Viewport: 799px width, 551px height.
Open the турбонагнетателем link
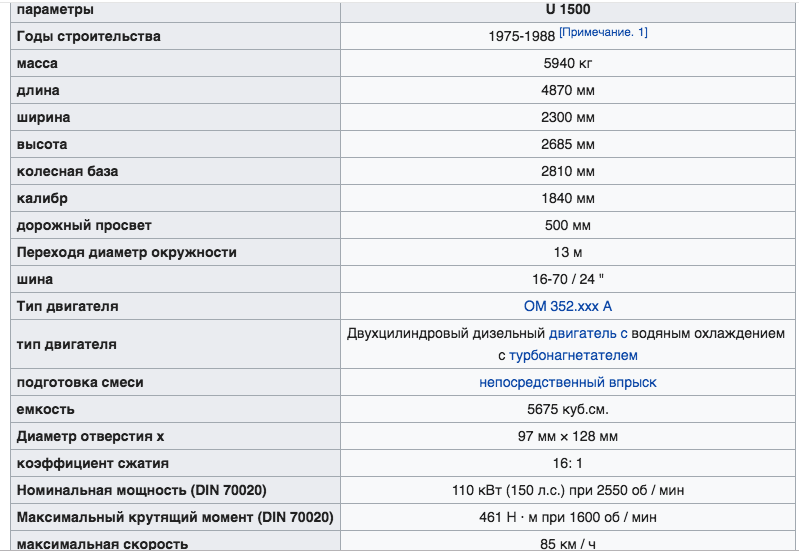point(573,355)
